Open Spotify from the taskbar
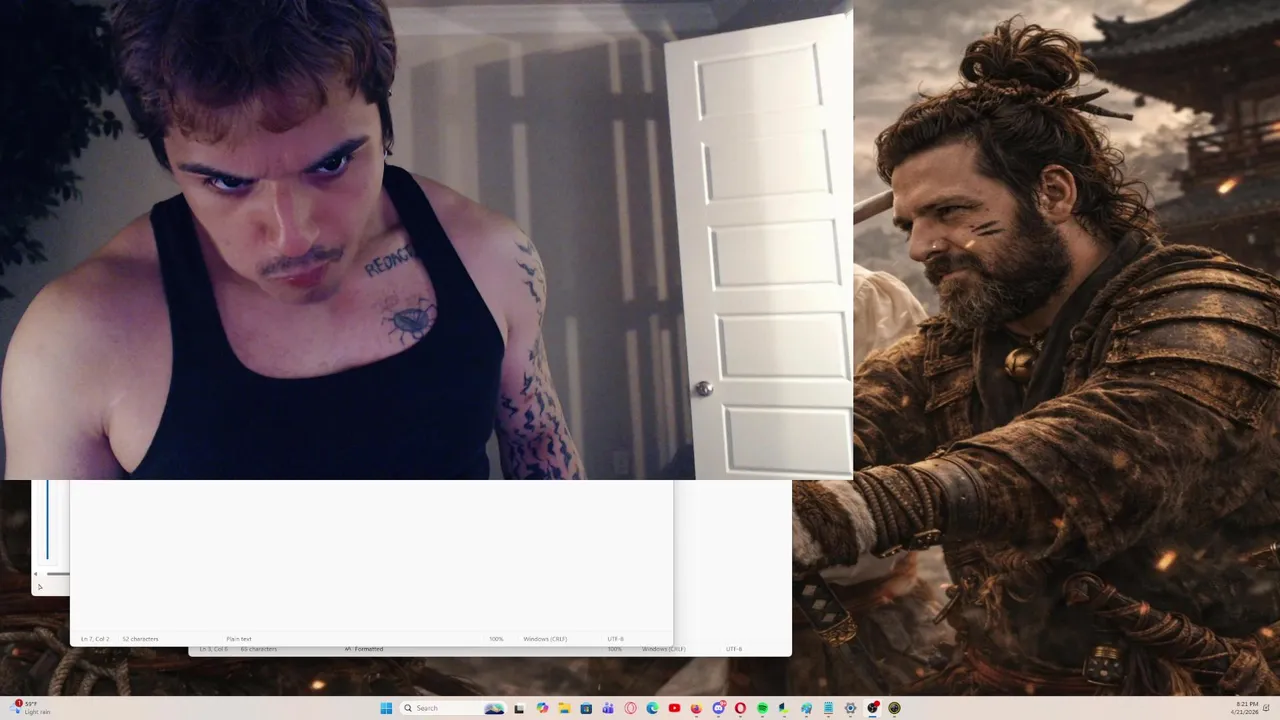 point(762,708)
